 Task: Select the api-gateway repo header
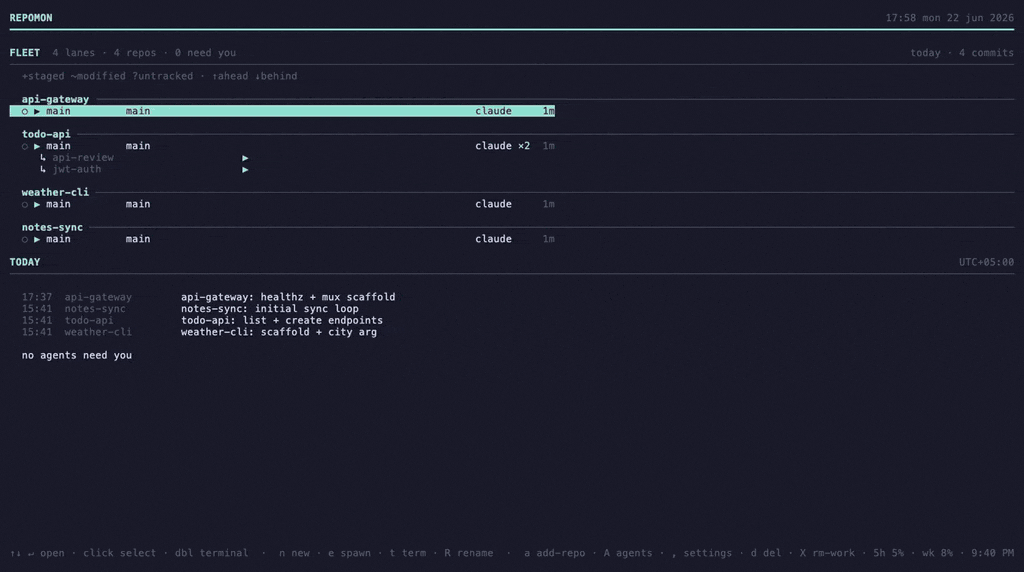(56, 99)
